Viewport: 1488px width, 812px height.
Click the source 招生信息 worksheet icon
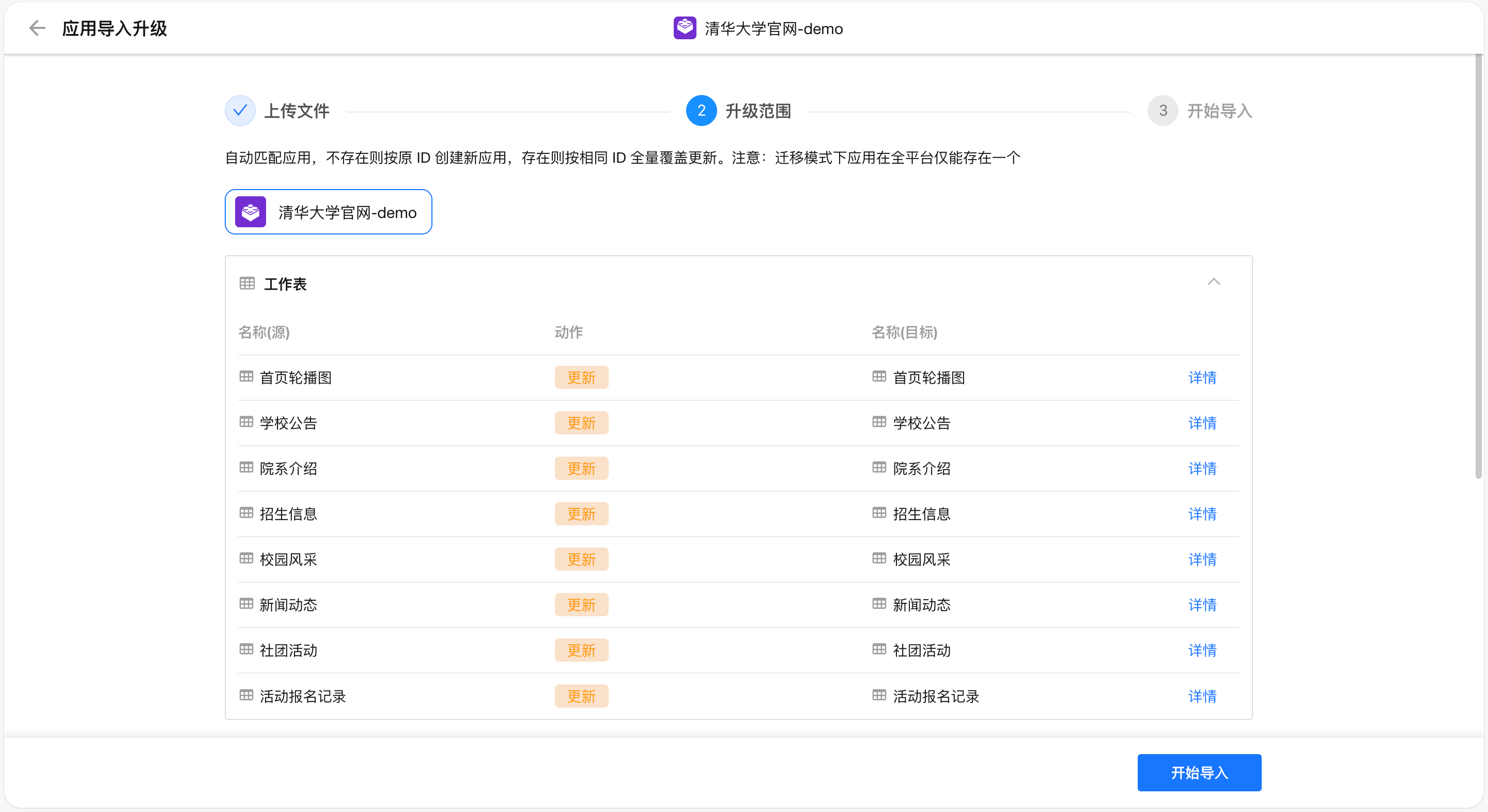[246, 513]
